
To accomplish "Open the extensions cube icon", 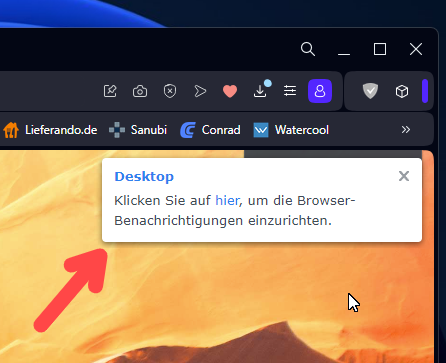I will pos(402,91).
